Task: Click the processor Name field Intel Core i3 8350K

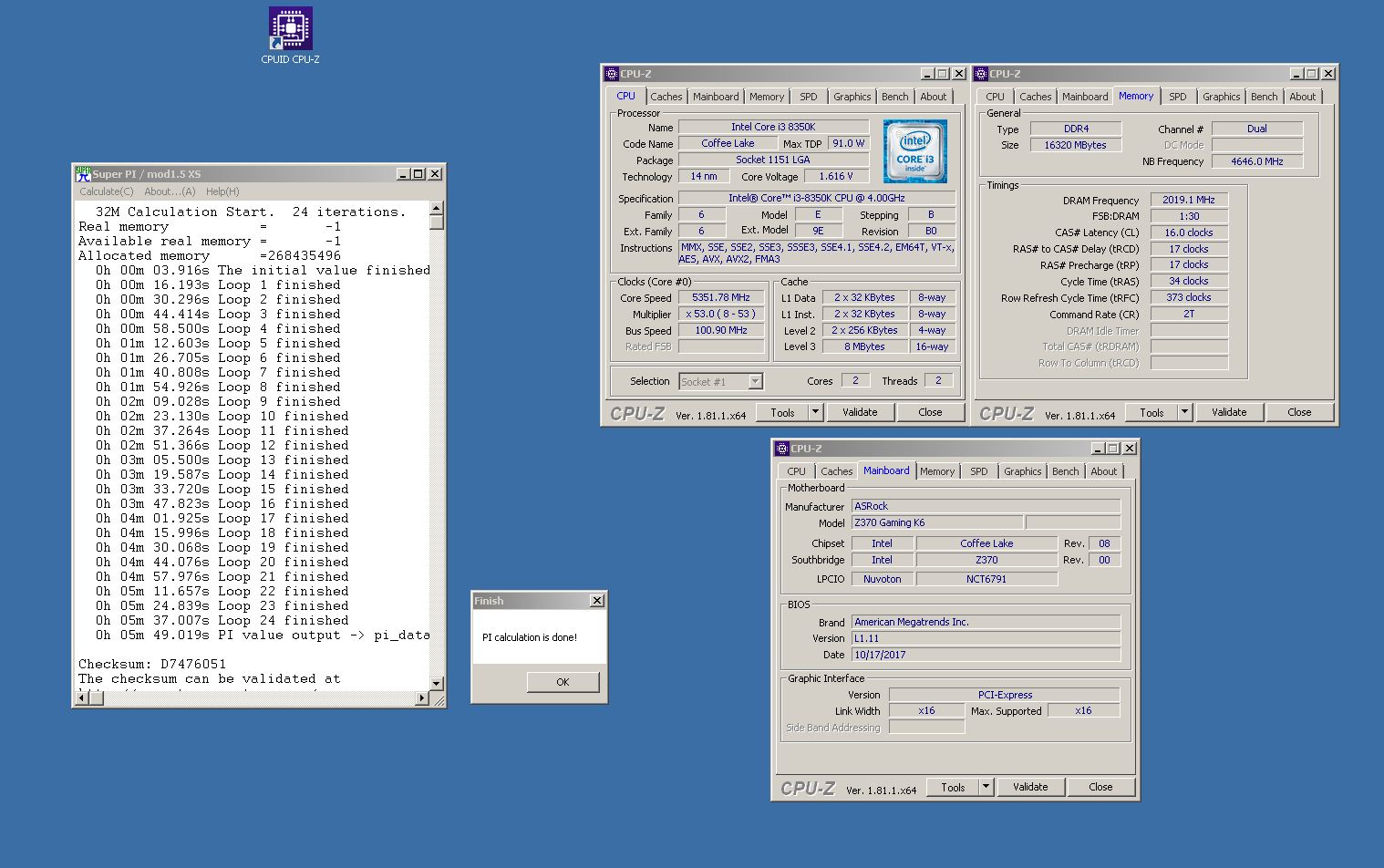Action: point(773,127)
